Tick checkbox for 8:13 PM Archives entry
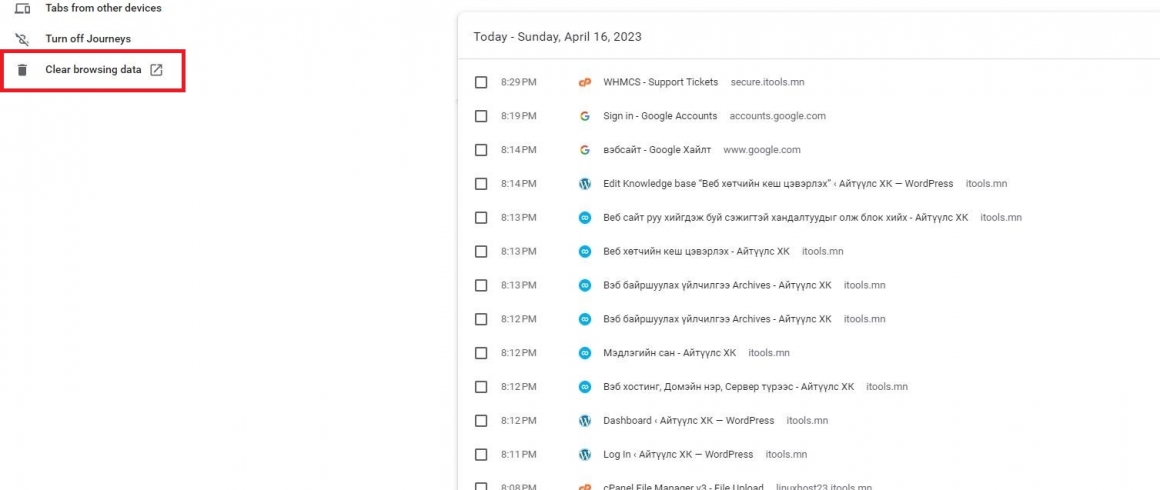This screenshot has width=1160, height=490. (x=481, y=285)
